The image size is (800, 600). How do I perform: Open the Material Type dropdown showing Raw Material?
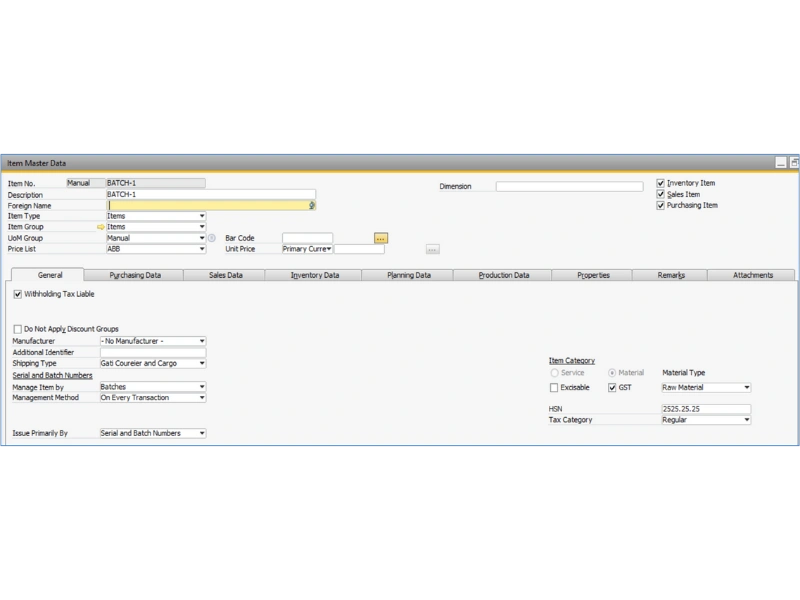tap(746, 388)
